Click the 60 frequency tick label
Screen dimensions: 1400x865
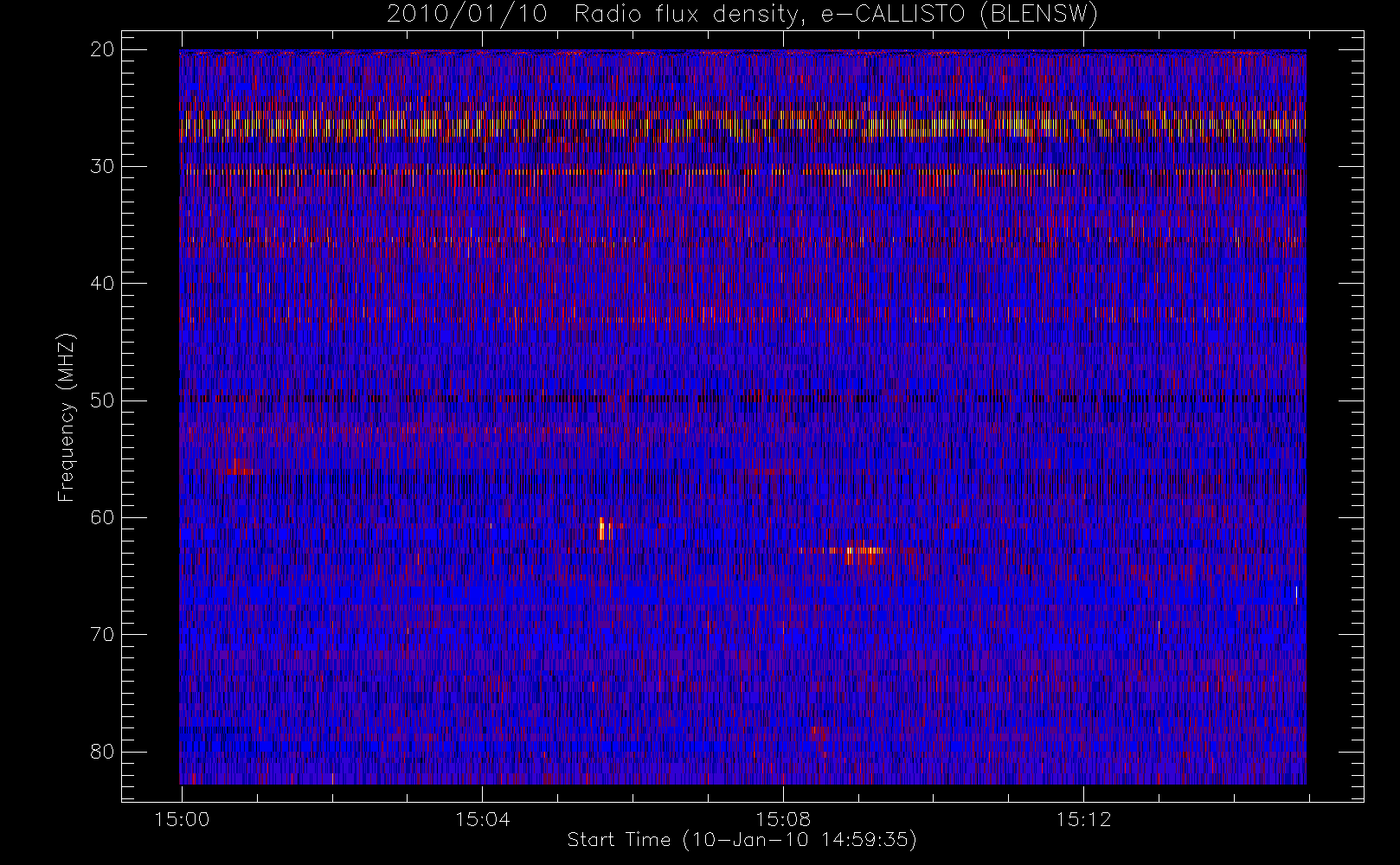point(102,517)
